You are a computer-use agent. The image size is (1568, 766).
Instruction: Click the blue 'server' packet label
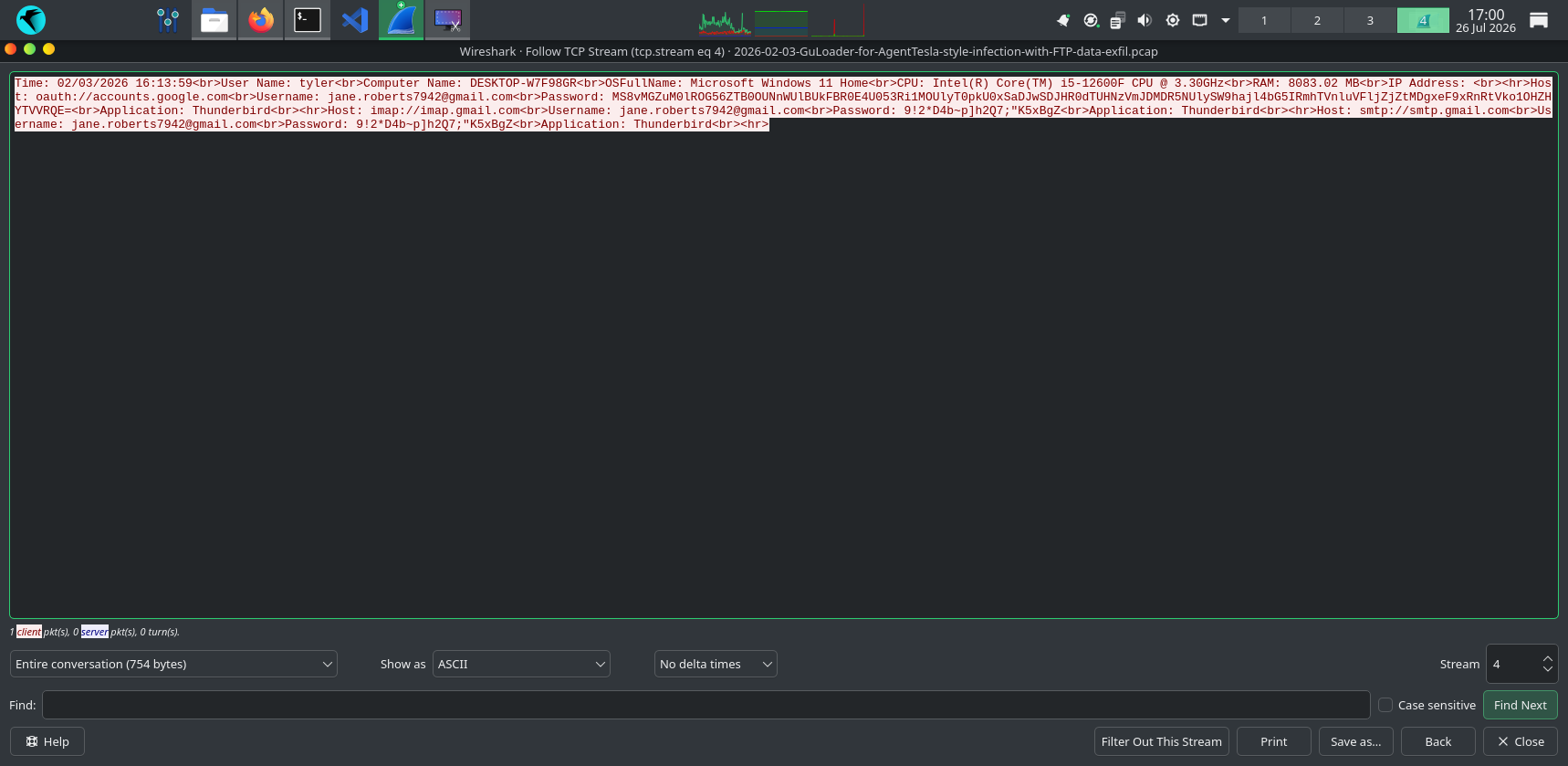[x=95, y=632]
